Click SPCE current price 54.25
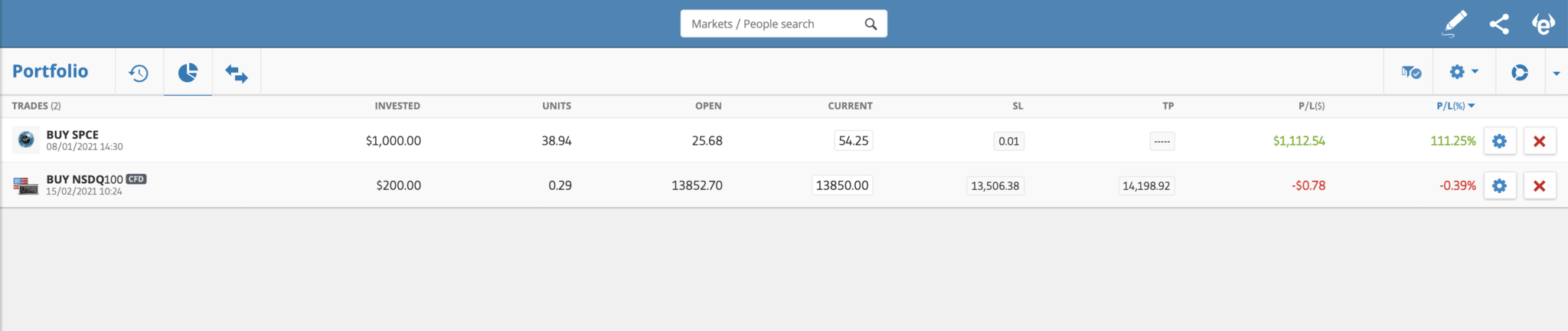This screenshot has height=331, width=1568. click(x=853, y=141)
